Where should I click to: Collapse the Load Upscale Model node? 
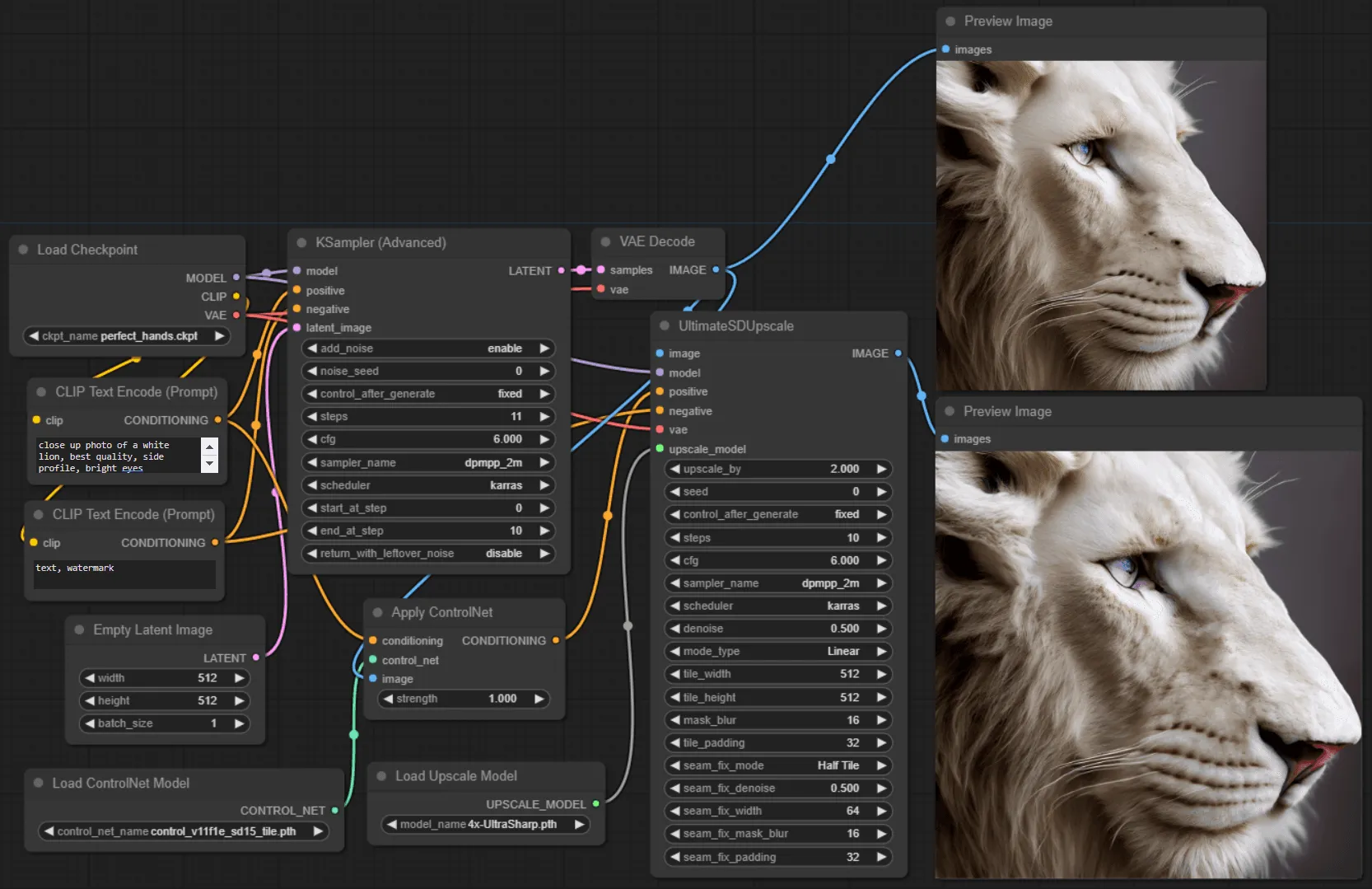(x=380, y=776)
